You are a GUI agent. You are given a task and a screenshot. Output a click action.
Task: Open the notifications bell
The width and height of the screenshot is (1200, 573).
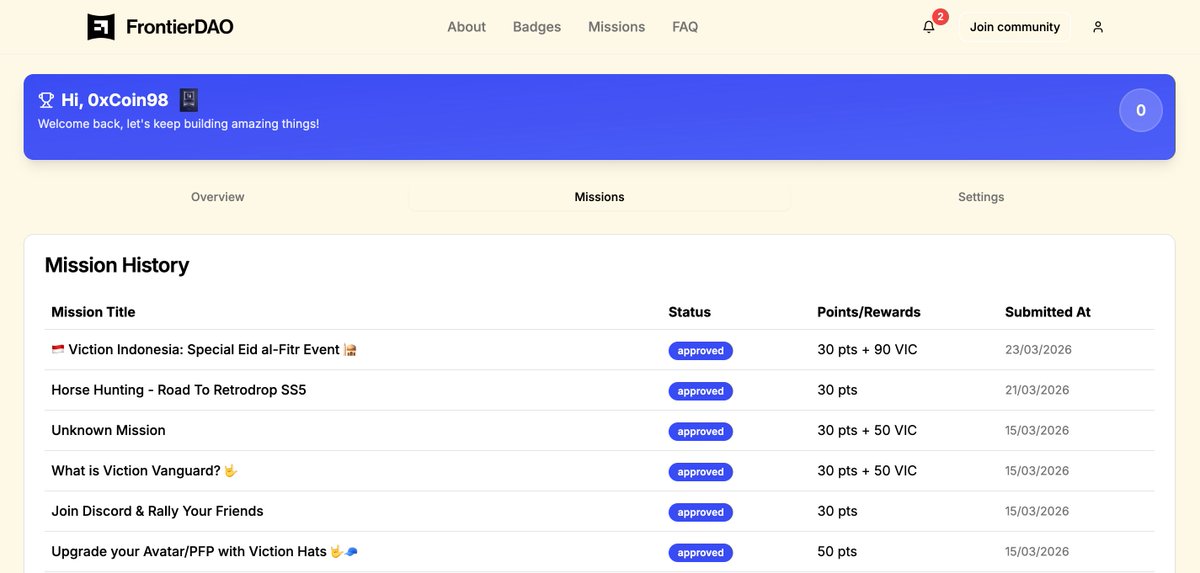click(x=929, y=27)
